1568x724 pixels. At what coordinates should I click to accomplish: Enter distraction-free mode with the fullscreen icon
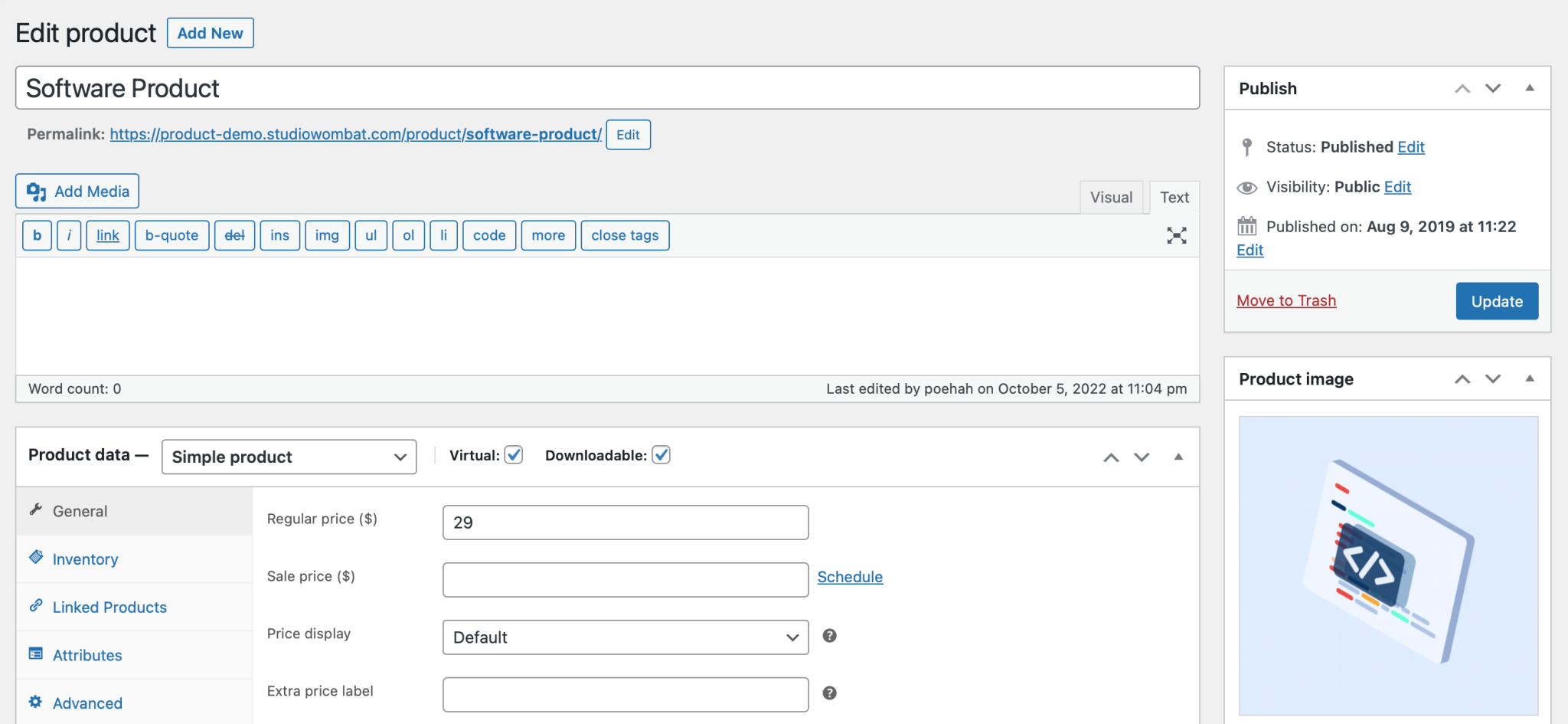coord(1176,235)
